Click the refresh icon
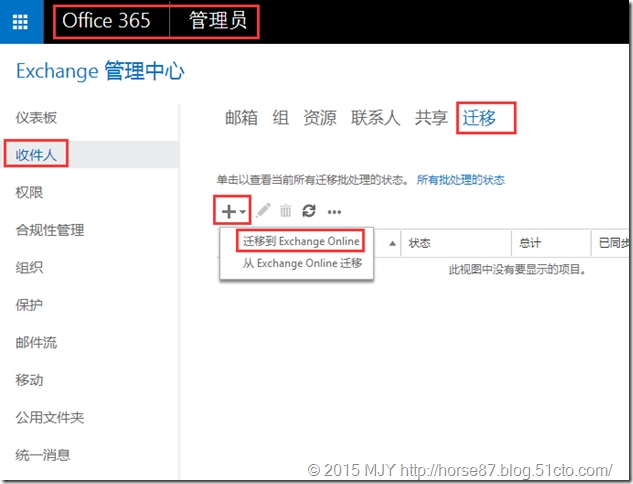 [309, 211]
